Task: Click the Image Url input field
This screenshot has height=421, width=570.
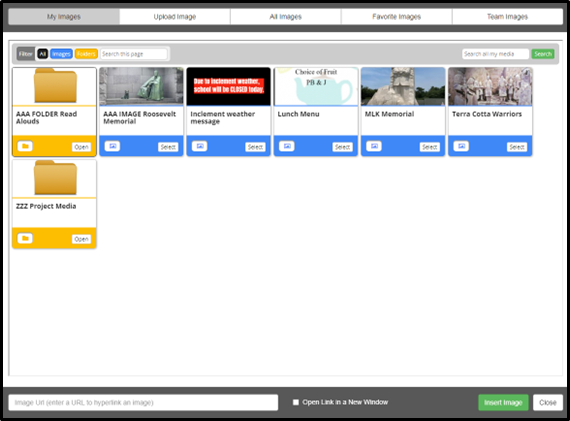Action: tap(143, 402)
